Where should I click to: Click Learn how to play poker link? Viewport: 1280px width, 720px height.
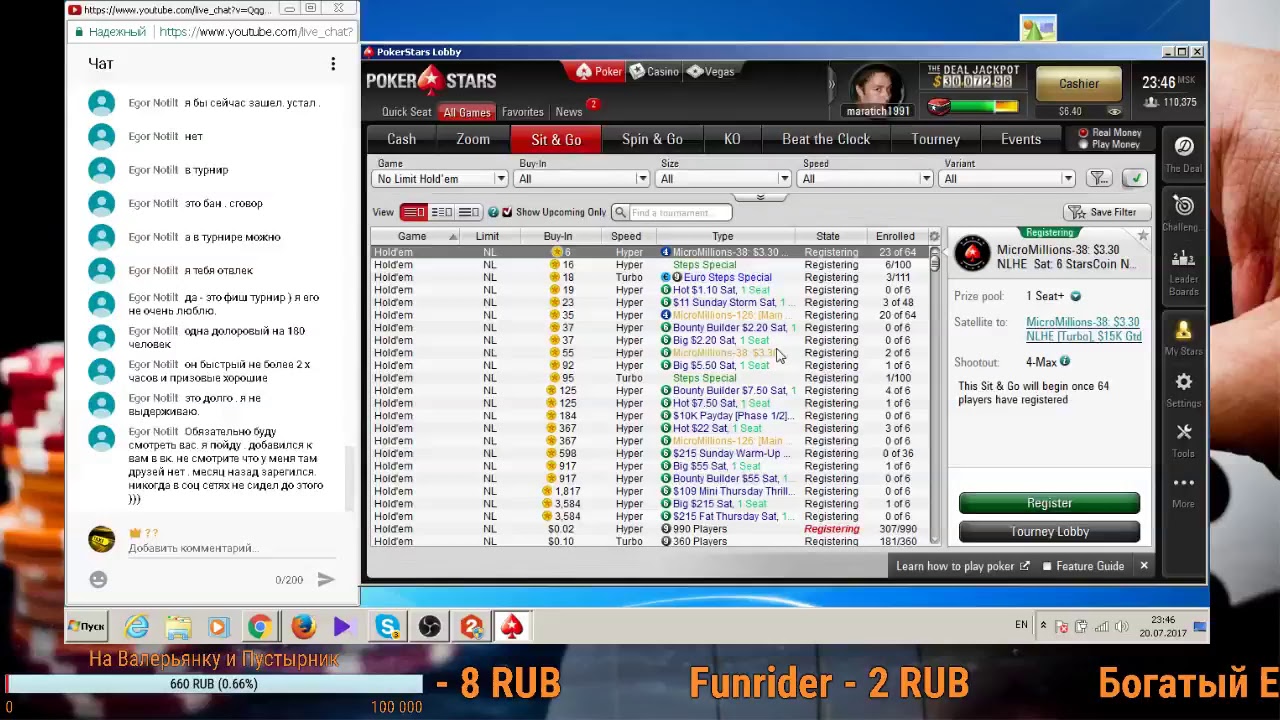pos(962,566)
